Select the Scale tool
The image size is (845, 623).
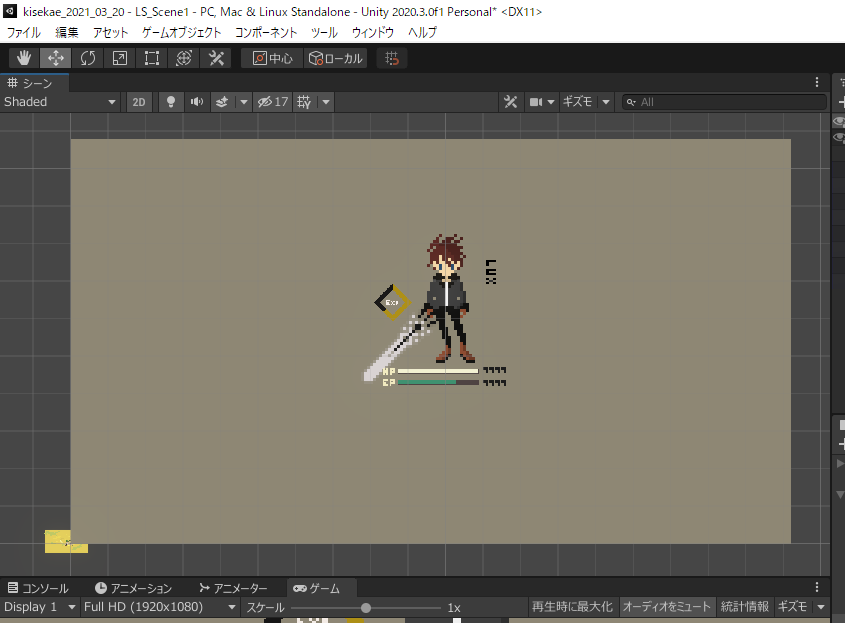tap(120, 58)
